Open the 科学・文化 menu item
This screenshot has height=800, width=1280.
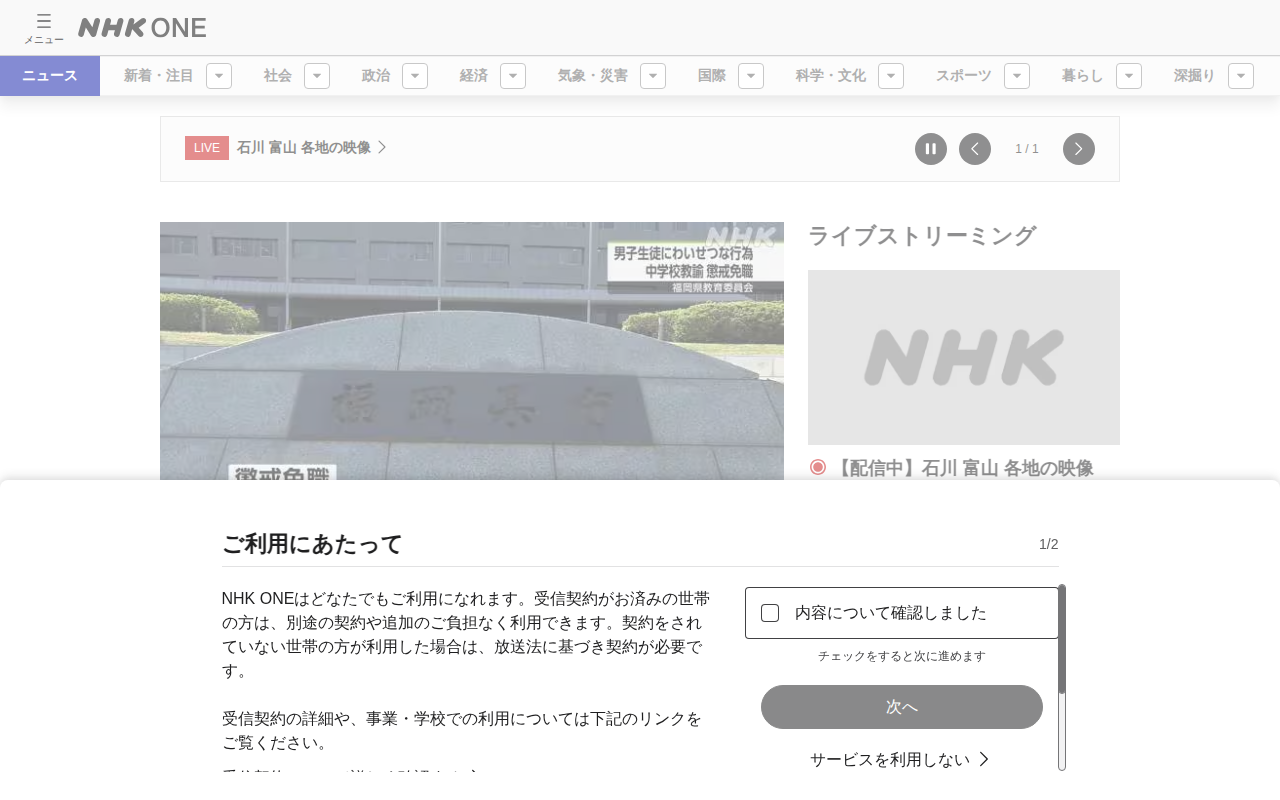(831, 76)
